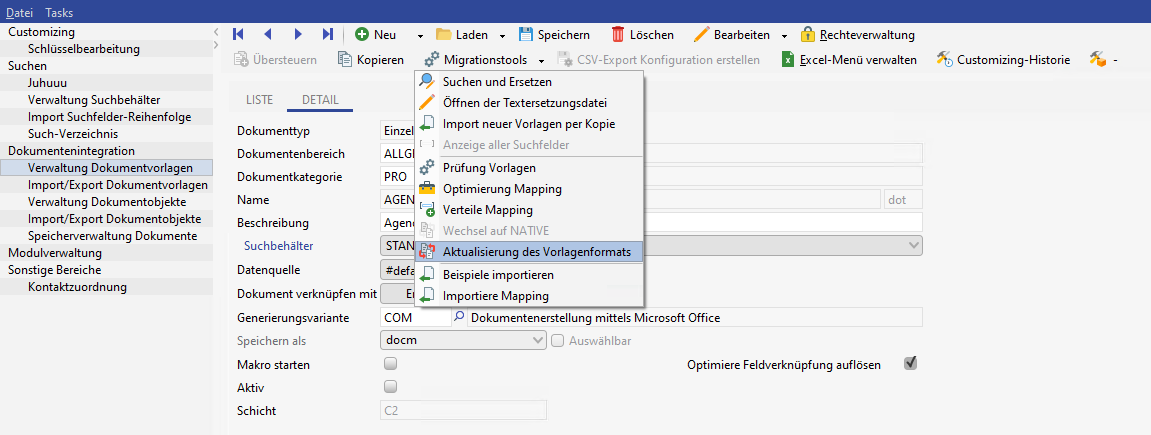Click the Bearbeiten pencil icon
The image size is (1151, 435).
(701, 35)
